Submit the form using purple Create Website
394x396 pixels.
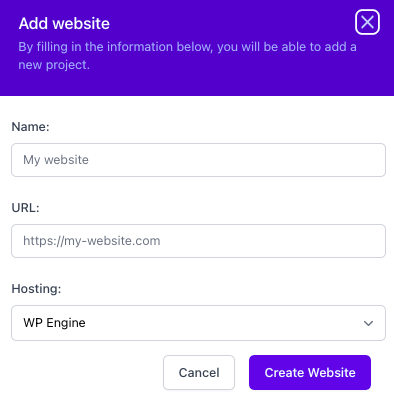310,372
